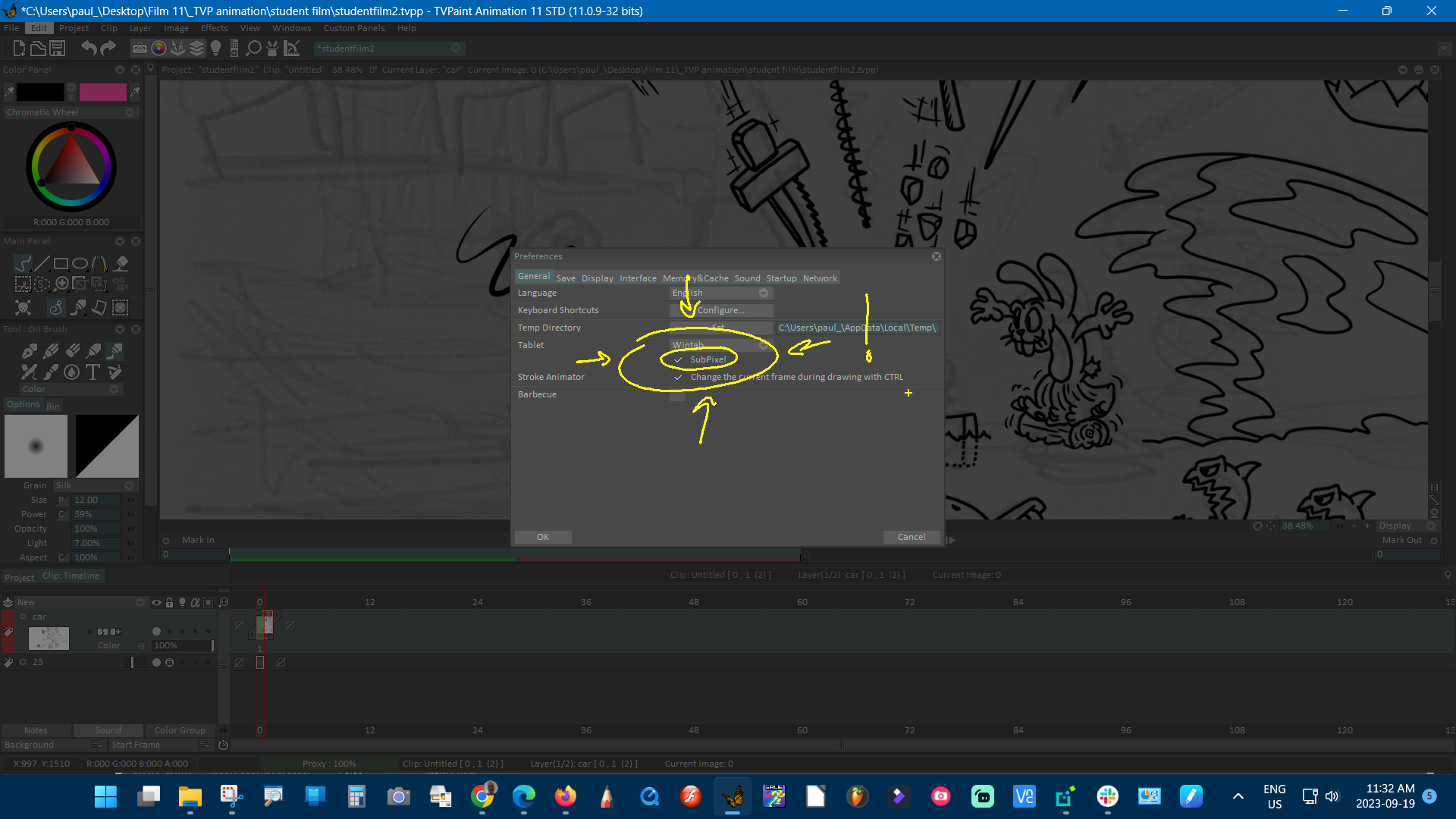Open the Start Frame options dropdown

(x=205, y=745)
